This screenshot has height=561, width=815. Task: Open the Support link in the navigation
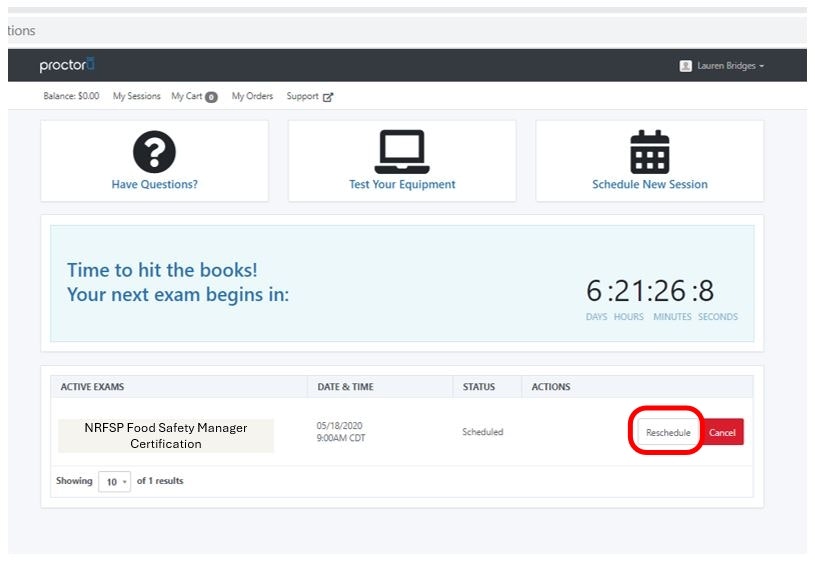(x=302, y=97)
